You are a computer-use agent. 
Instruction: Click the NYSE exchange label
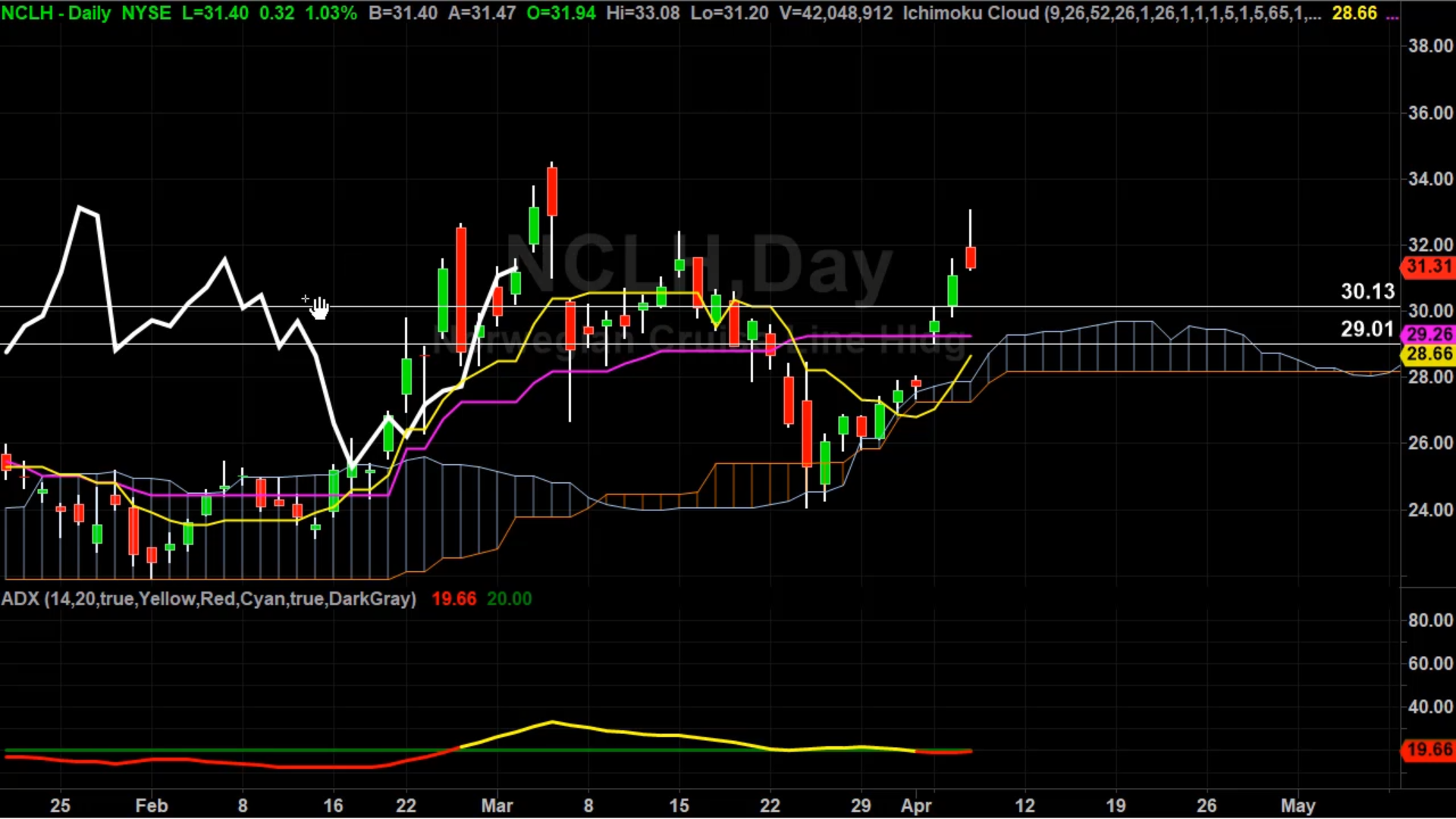coord(146,13)
